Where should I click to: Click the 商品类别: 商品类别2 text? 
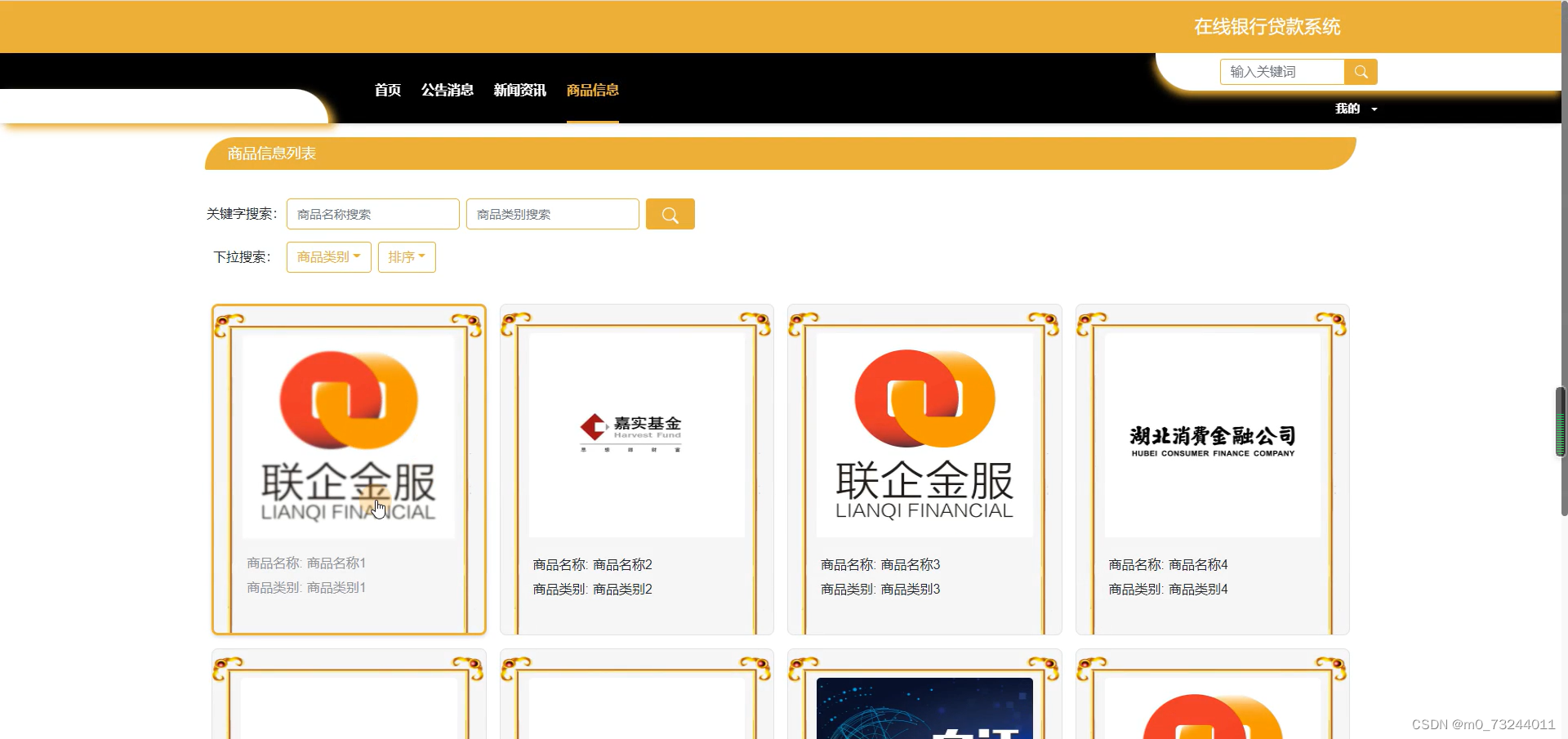[x=593, y=590]
